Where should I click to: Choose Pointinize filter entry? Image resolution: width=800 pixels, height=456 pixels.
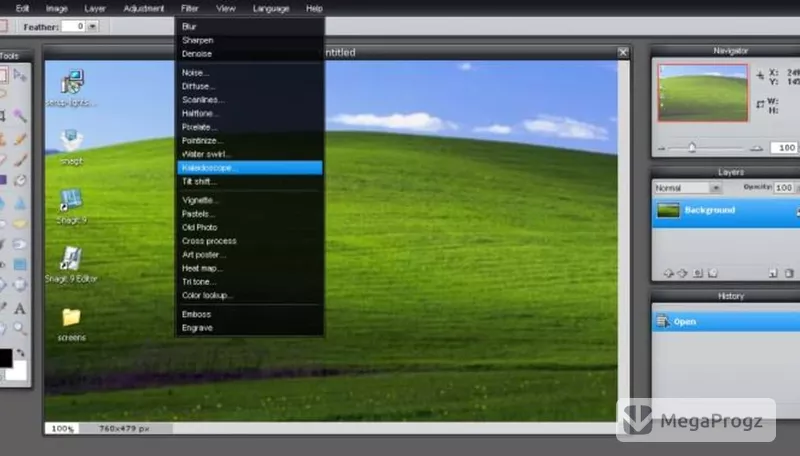click(250, 141)
